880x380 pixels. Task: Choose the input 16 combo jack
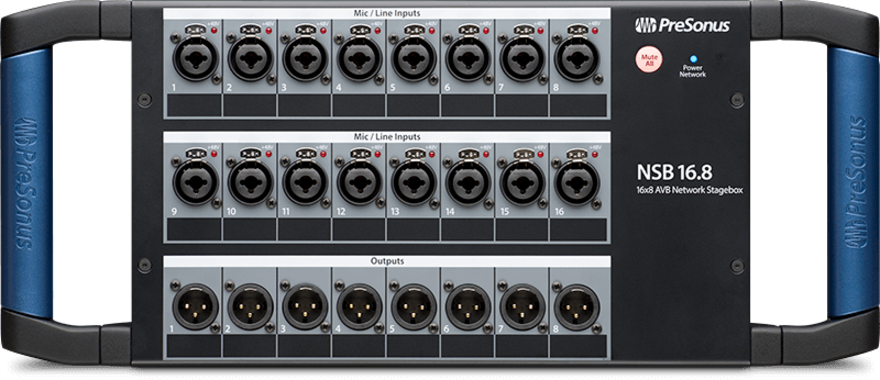(x=577, y=182)
